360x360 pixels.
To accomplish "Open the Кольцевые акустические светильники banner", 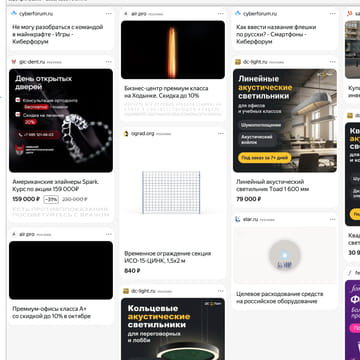I will coord(173,329).
